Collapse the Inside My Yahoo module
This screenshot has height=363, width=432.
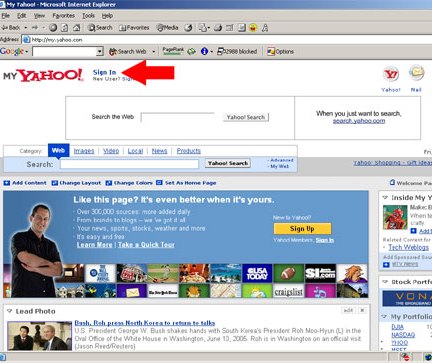(x=385, y=197)
